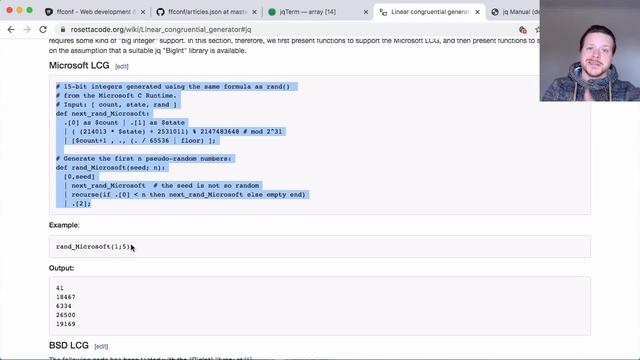Viewport: 640px width, 360px height.
Task: Click output value 26500
Action: tap(66, 315)
